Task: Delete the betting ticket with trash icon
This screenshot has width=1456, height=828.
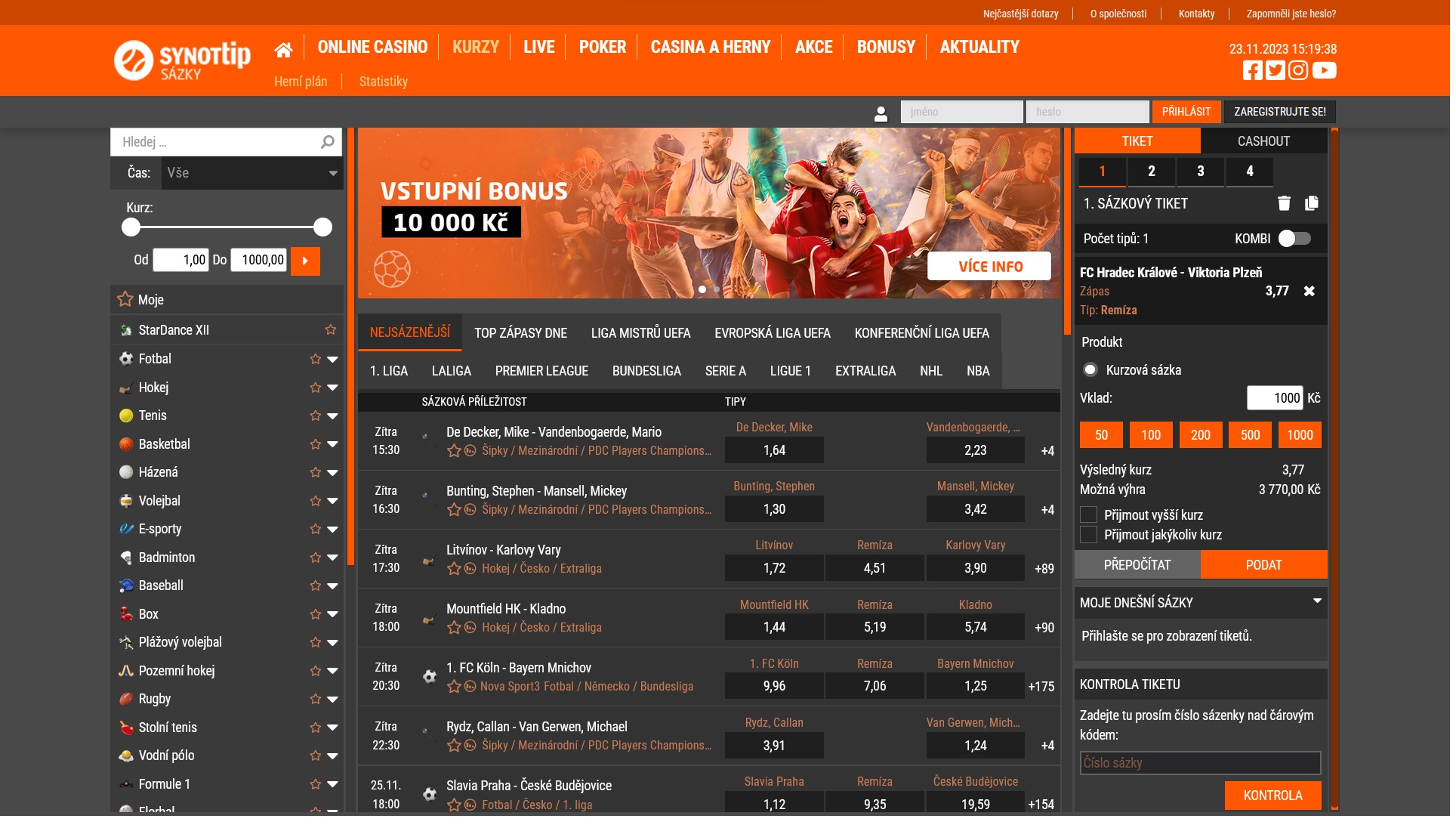Action: pos(1284,203)
